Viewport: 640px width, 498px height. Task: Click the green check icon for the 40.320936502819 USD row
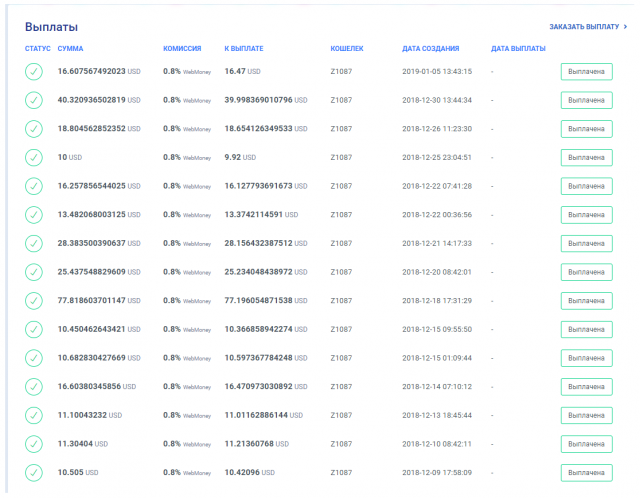pos(34,100)
